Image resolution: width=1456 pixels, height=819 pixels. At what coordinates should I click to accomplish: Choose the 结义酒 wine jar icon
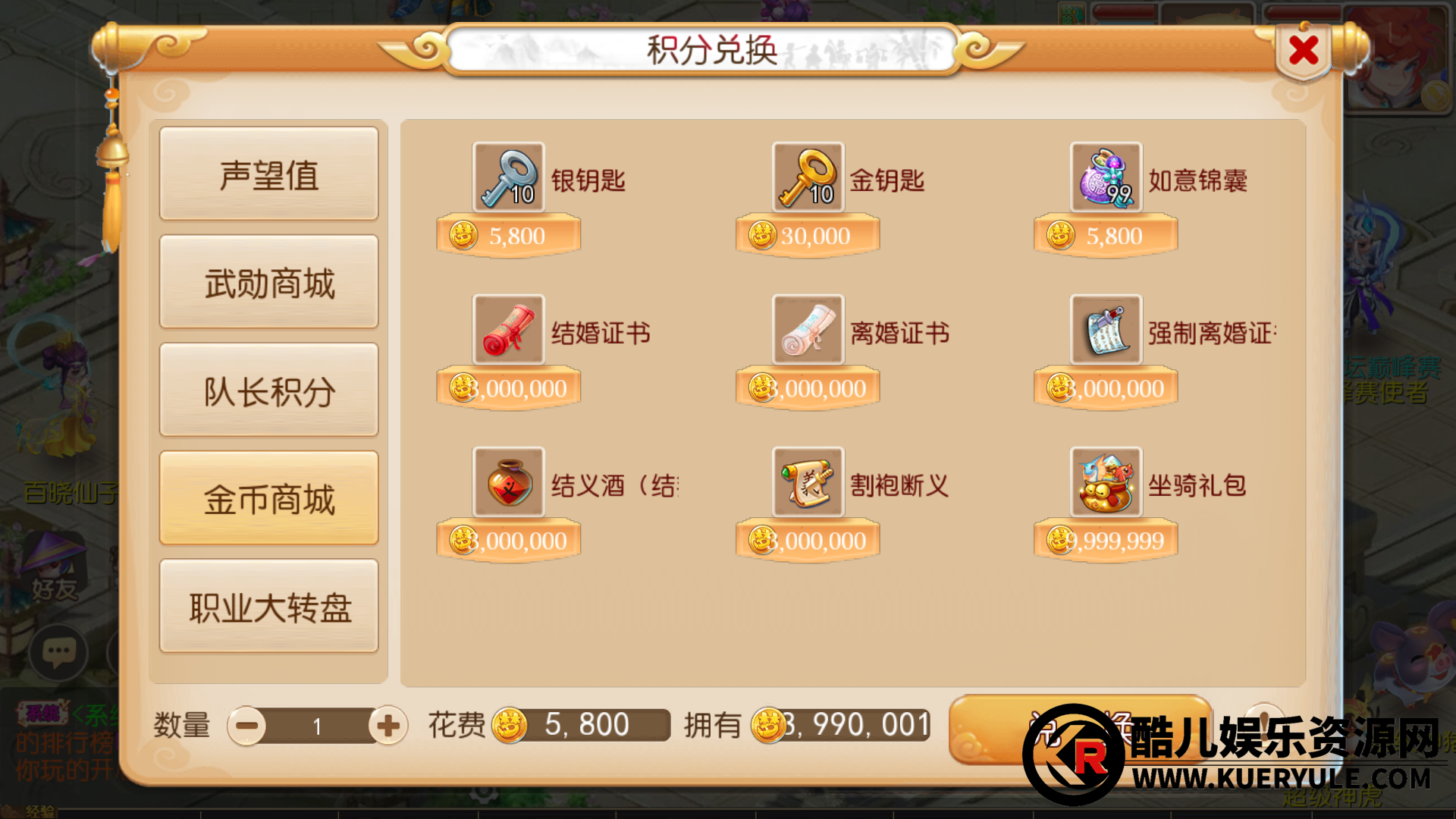(508, 482)
